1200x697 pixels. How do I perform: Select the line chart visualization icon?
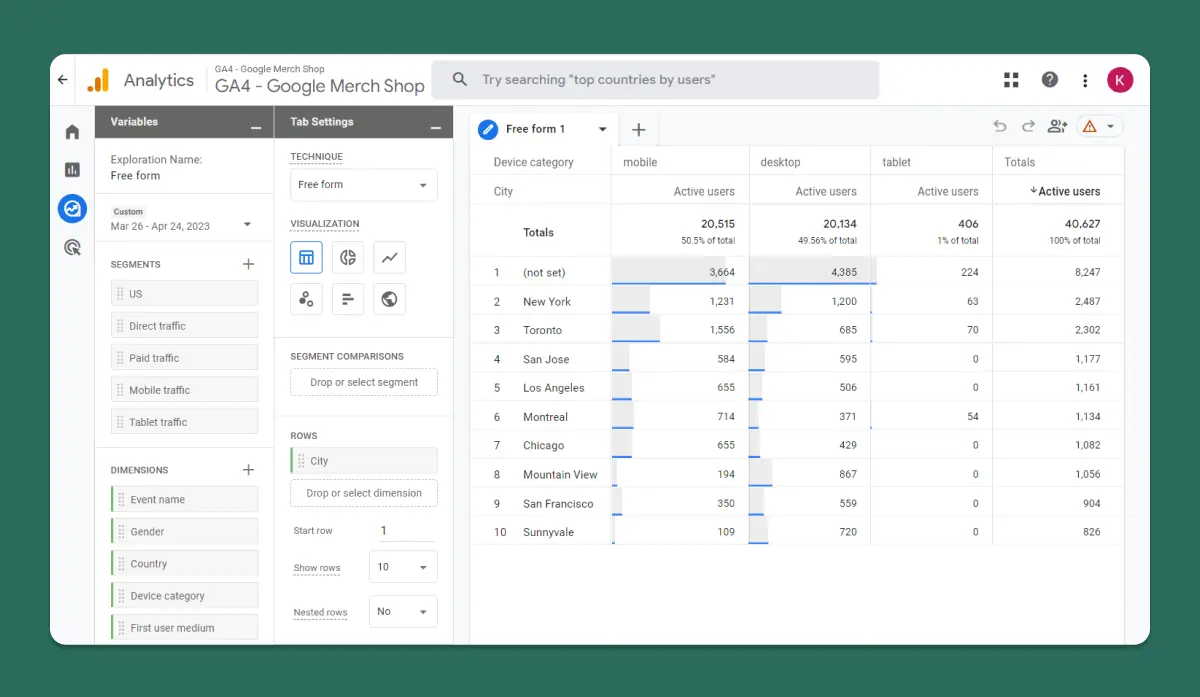389,258
